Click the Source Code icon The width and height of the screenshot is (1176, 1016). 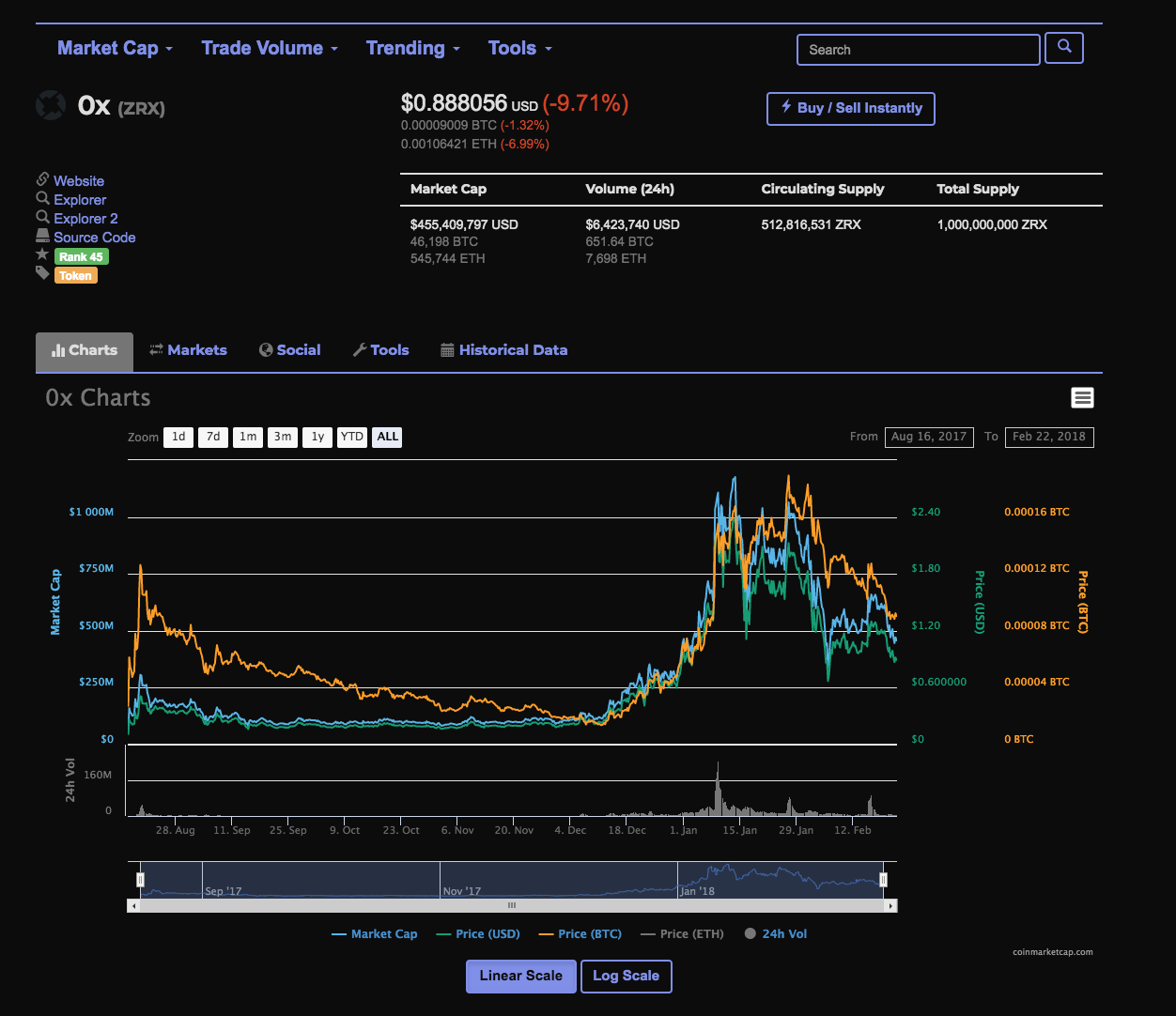pyautogui.click(x=42, y=236)
